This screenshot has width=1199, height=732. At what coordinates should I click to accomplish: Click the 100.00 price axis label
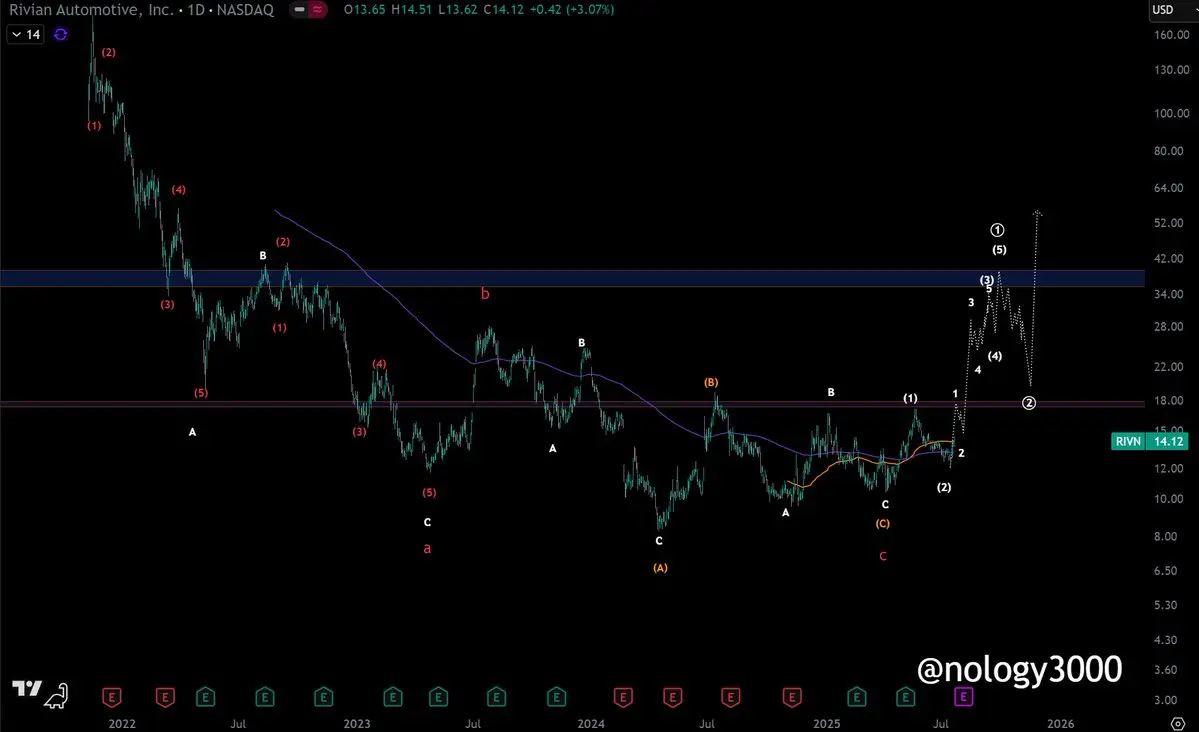(x=1171, y=113)
